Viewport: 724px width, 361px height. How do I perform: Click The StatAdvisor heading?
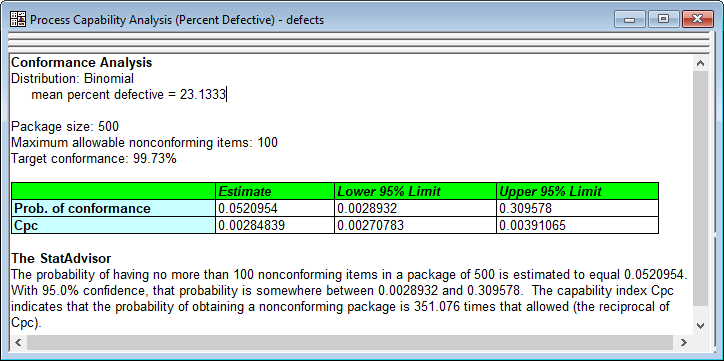(x=61, y=258)
